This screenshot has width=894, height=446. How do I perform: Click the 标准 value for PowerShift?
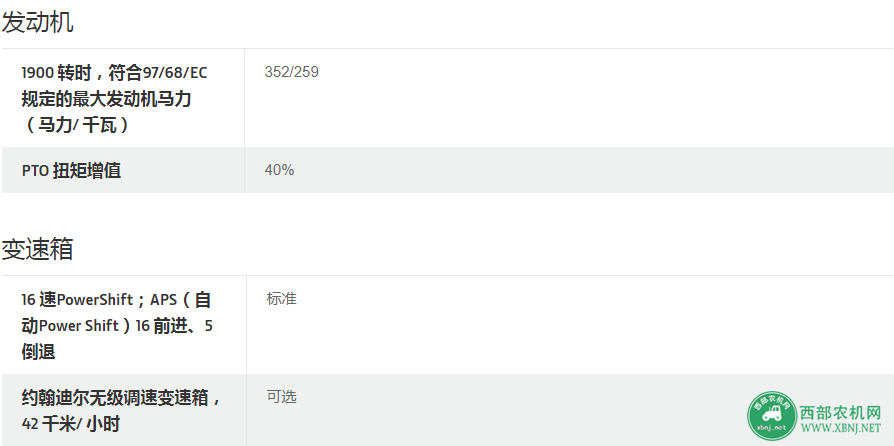pos(282,299)
